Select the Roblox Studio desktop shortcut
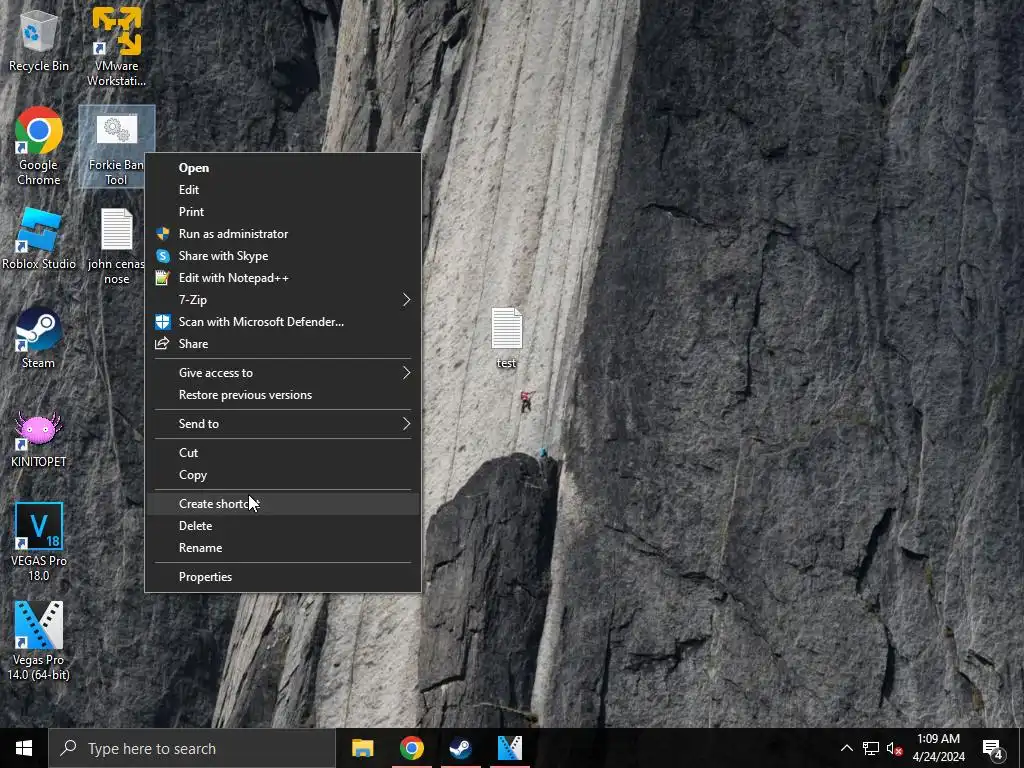The image size is (1024, 768). tap(39, 238)
